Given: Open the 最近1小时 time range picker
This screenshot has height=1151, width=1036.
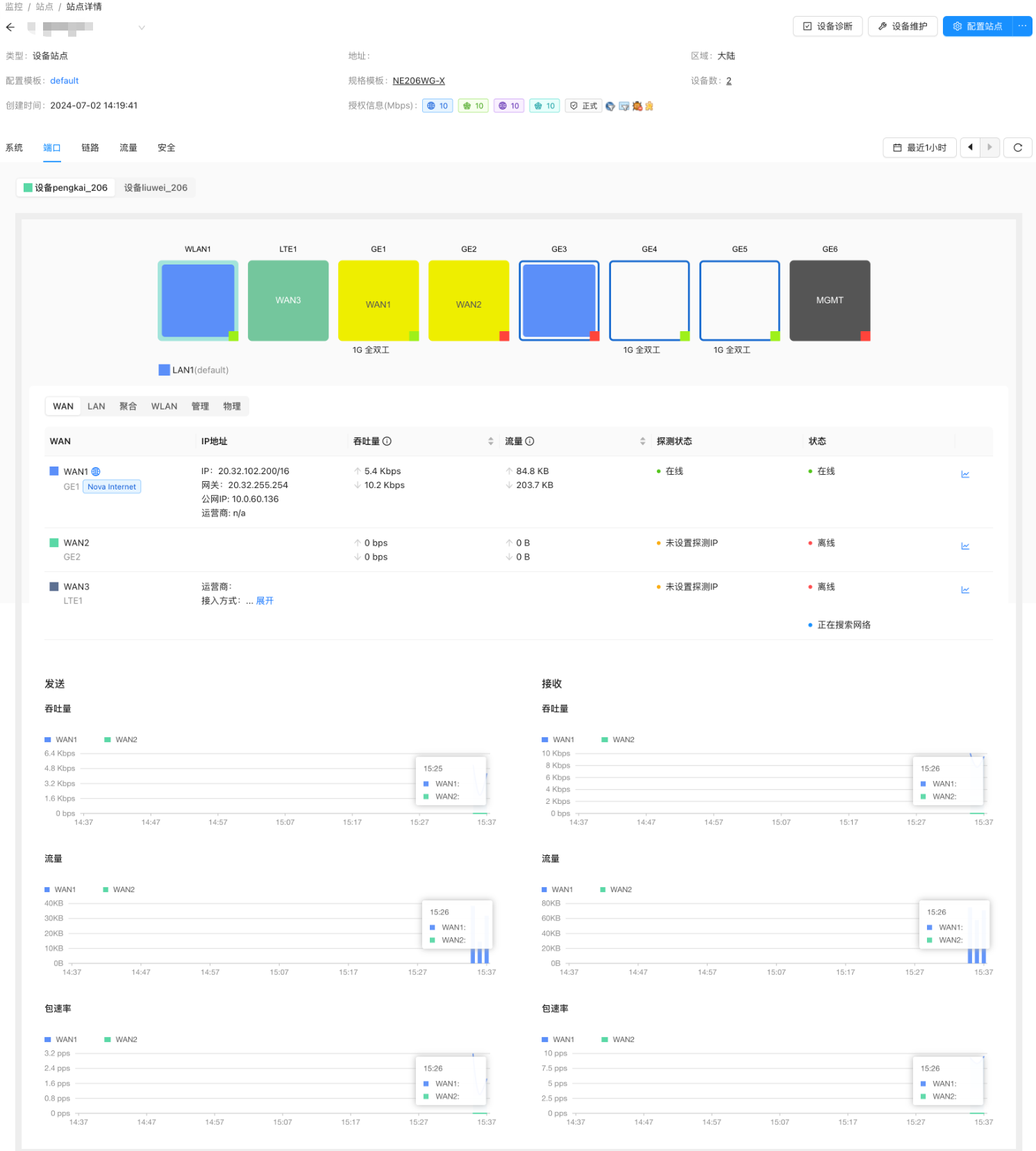Looking at the screenshot, I should pyautogui.click(x=919, y=148).
